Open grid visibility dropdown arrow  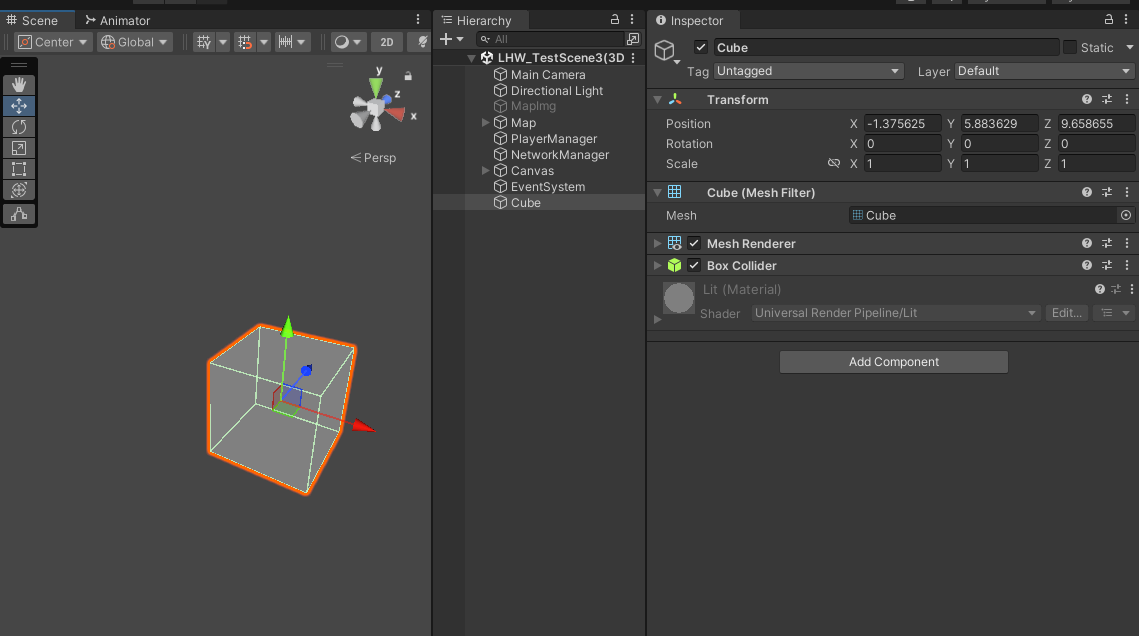[223, 42]
